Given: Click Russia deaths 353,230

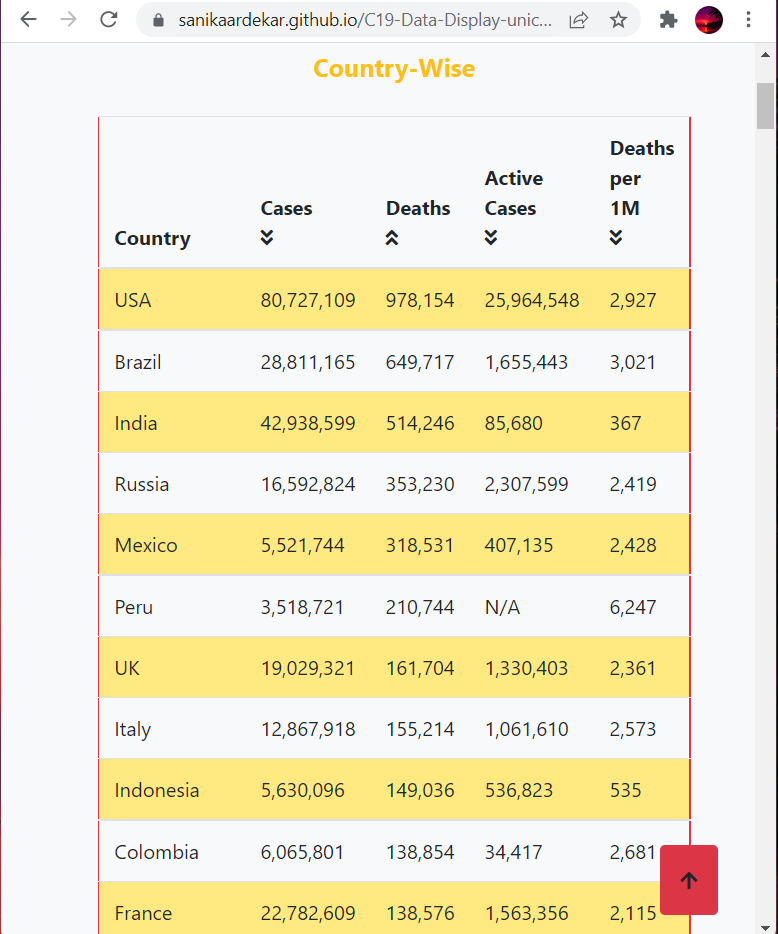Looking at the screenshot, I should click(420, 484).
